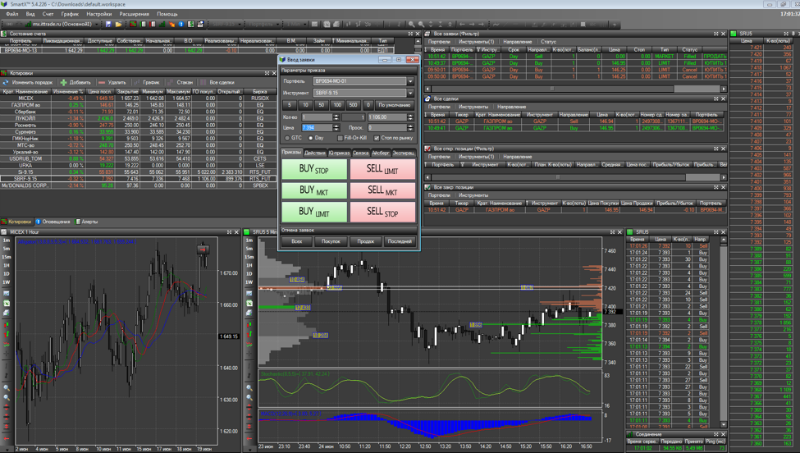Switch to the Действия tab

coord(315,153)
